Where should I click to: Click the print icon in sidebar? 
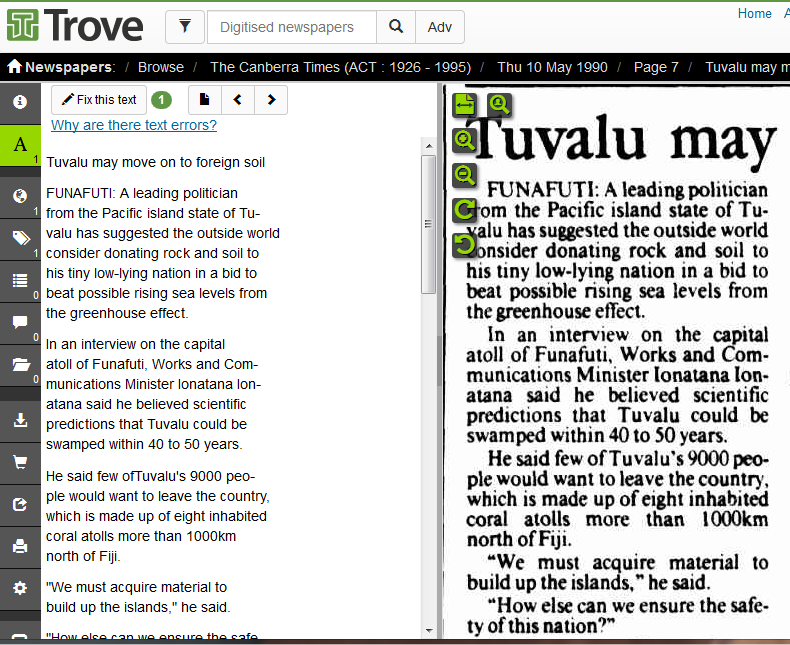click(x=20, y=546)
